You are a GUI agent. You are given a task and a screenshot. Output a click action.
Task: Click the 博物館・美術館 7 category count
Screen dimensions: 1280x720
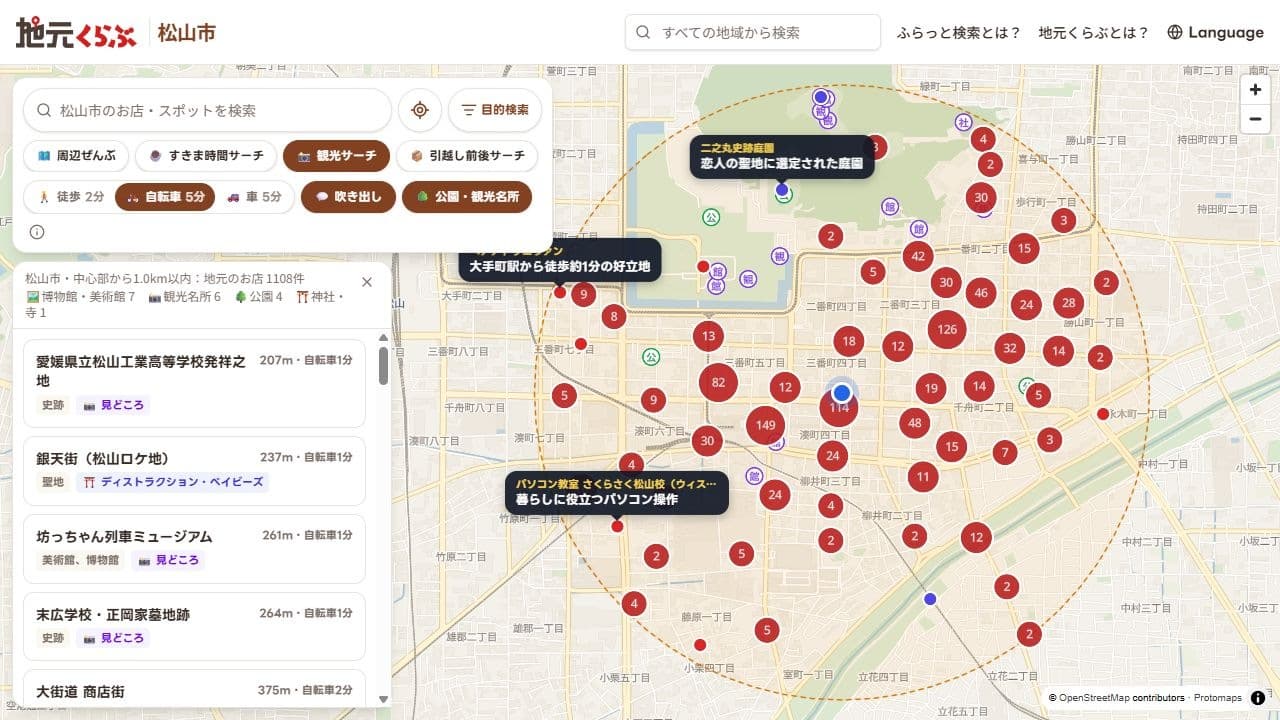pos(81,297)
